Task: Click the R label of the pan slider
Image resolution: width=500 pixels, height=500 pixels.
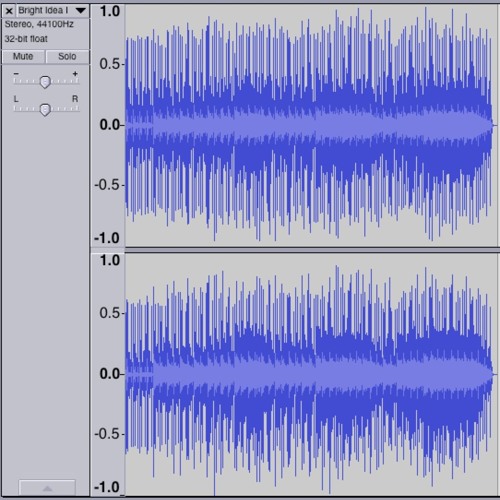Action: tap(75, 99)
